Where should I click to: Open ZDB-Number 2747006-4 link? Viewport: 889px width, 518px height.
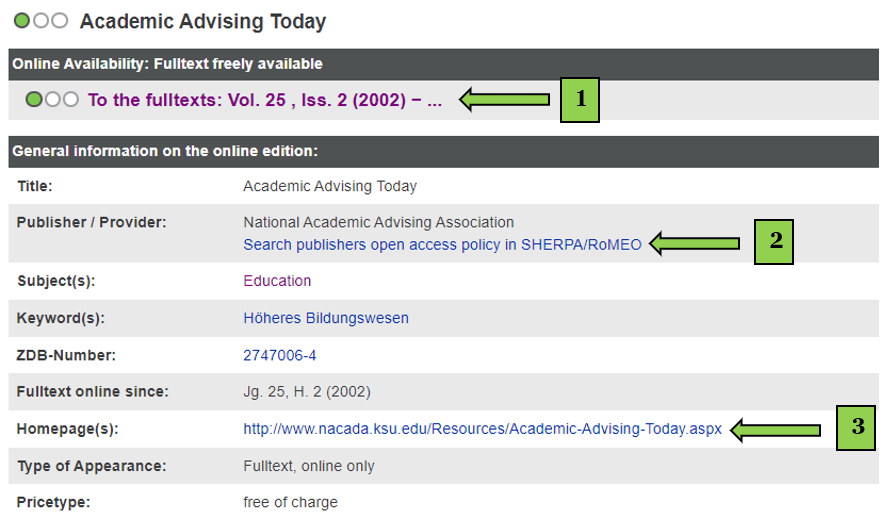point(280,355)
